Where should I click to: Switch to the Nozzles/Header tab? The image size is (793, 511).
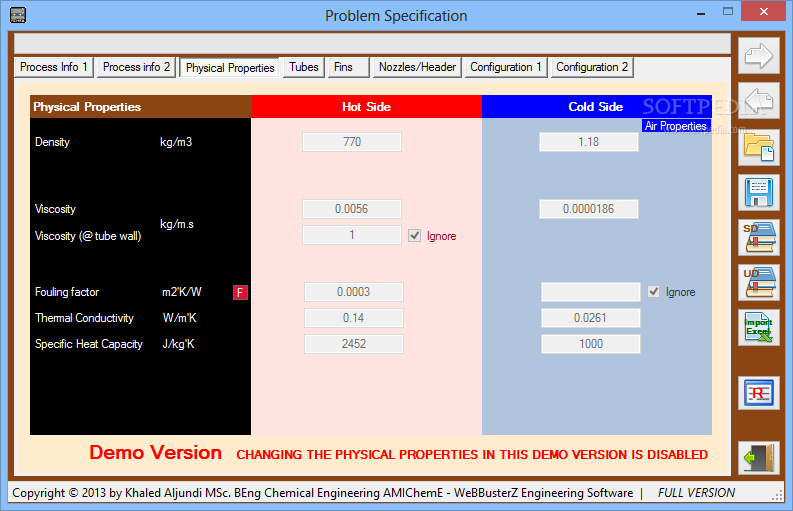pos(417,67)
